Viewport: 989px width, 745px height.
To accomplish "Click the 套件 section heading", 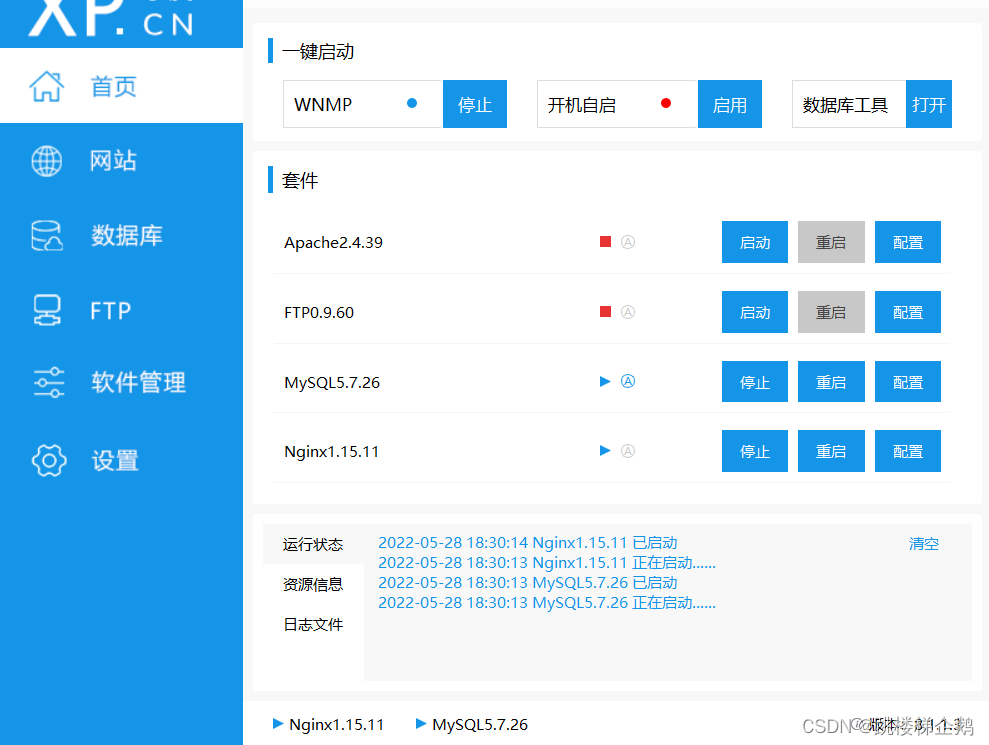I will point(300,180).
